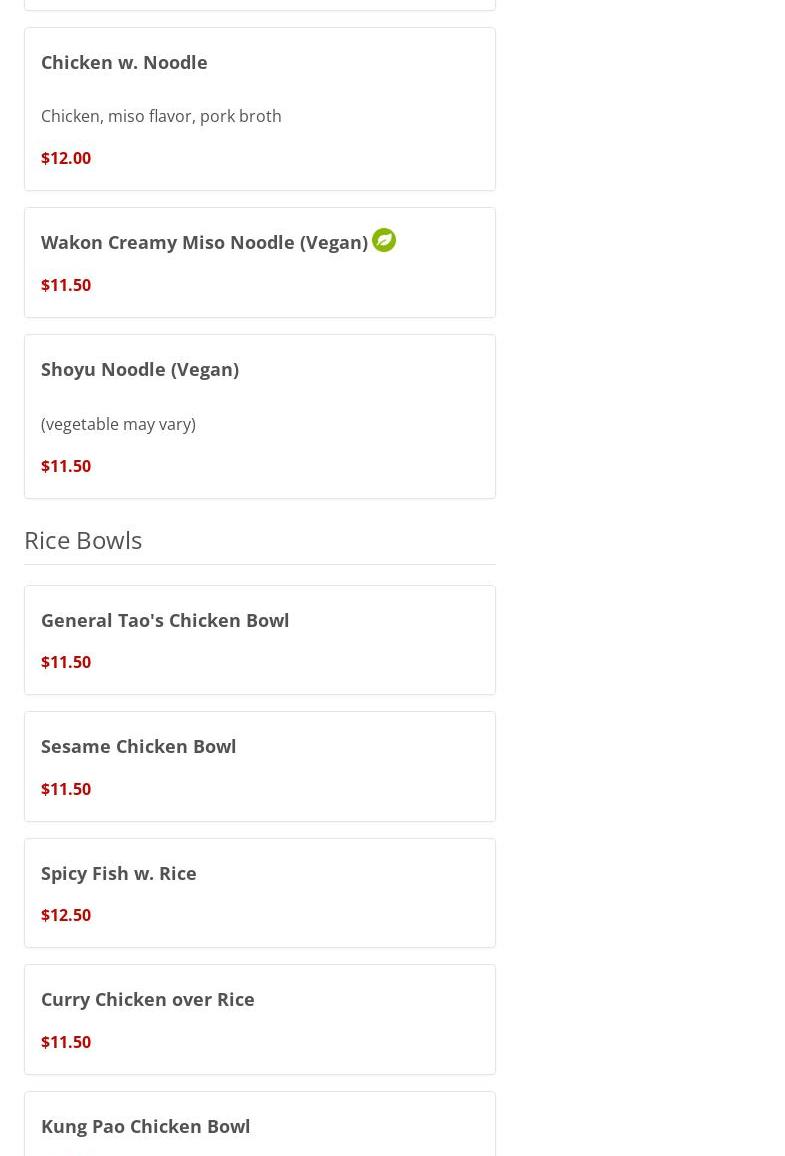785x1156 pixels.
Task: Click the $12.00 price of Chicken w. Noodle
Action: [x=66, y=158]
